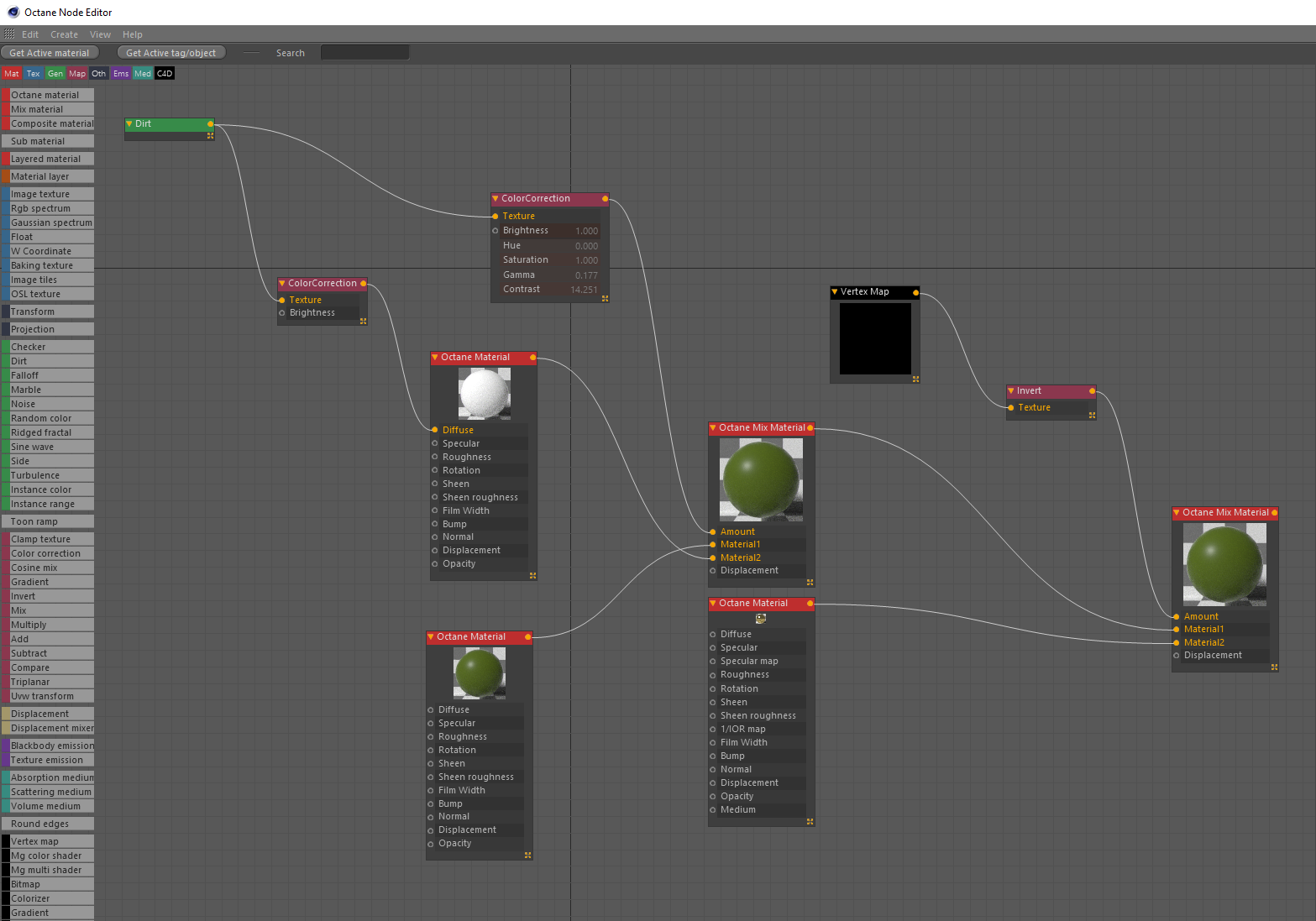
Task: Click the Invert node output port
Action: tap(1092, 391)
